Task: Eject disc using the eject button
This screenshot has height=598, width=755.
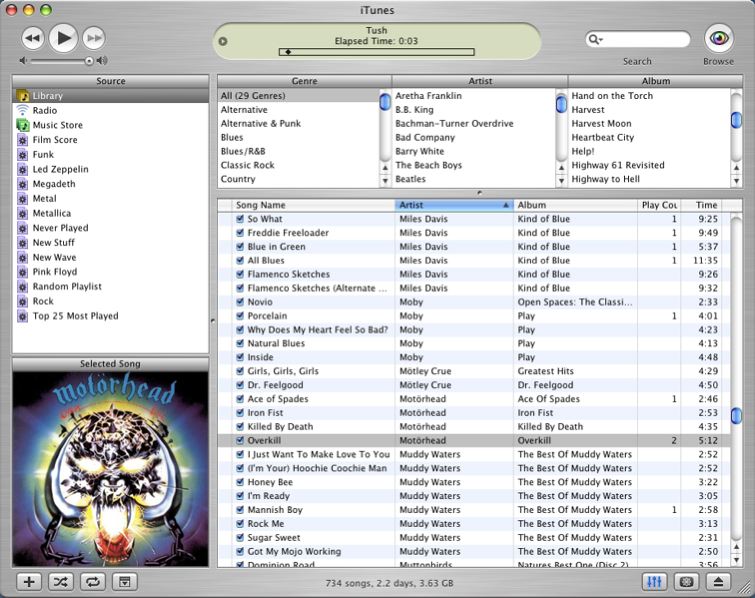Action: point(719,581)
